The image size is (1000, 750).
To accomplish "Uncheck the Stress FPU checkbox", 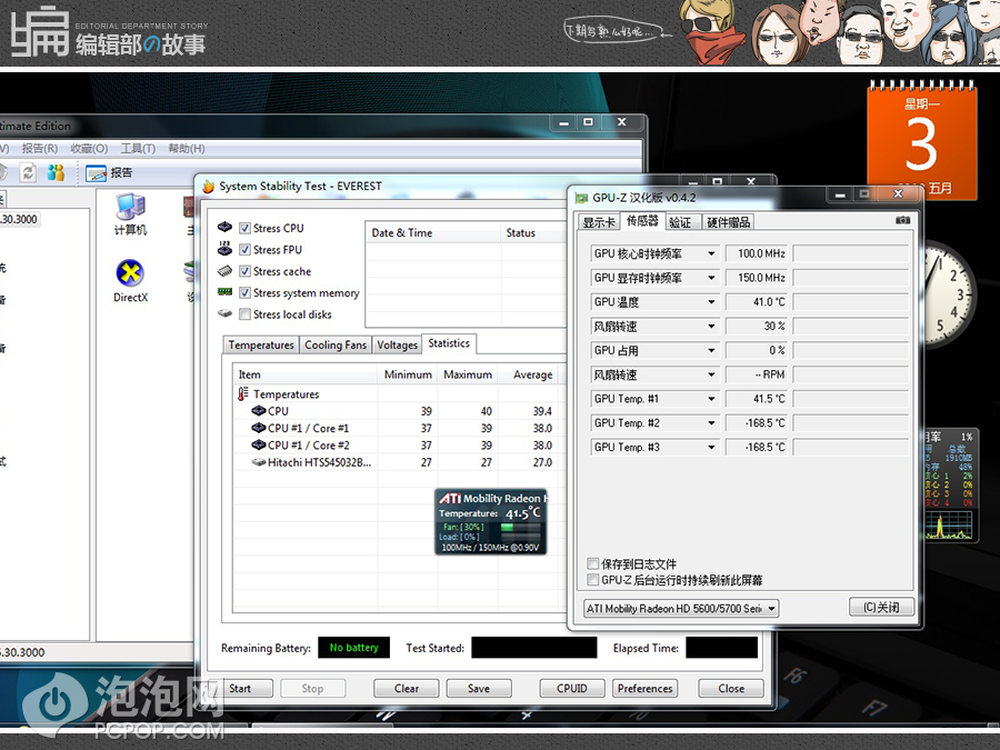I will 245,249.
